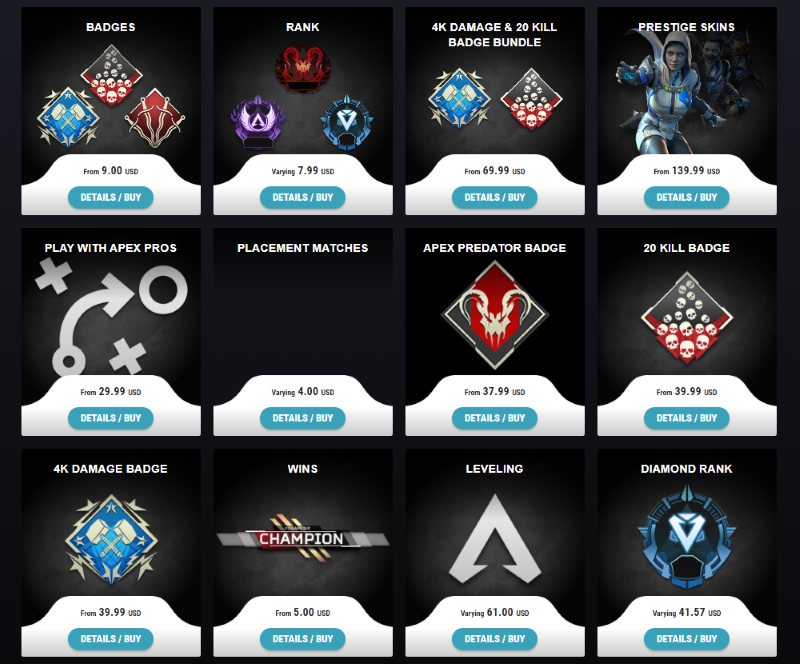The image size is (800, 664).
Task: Click the Placement Matches card title
Action: click(303, 248)
